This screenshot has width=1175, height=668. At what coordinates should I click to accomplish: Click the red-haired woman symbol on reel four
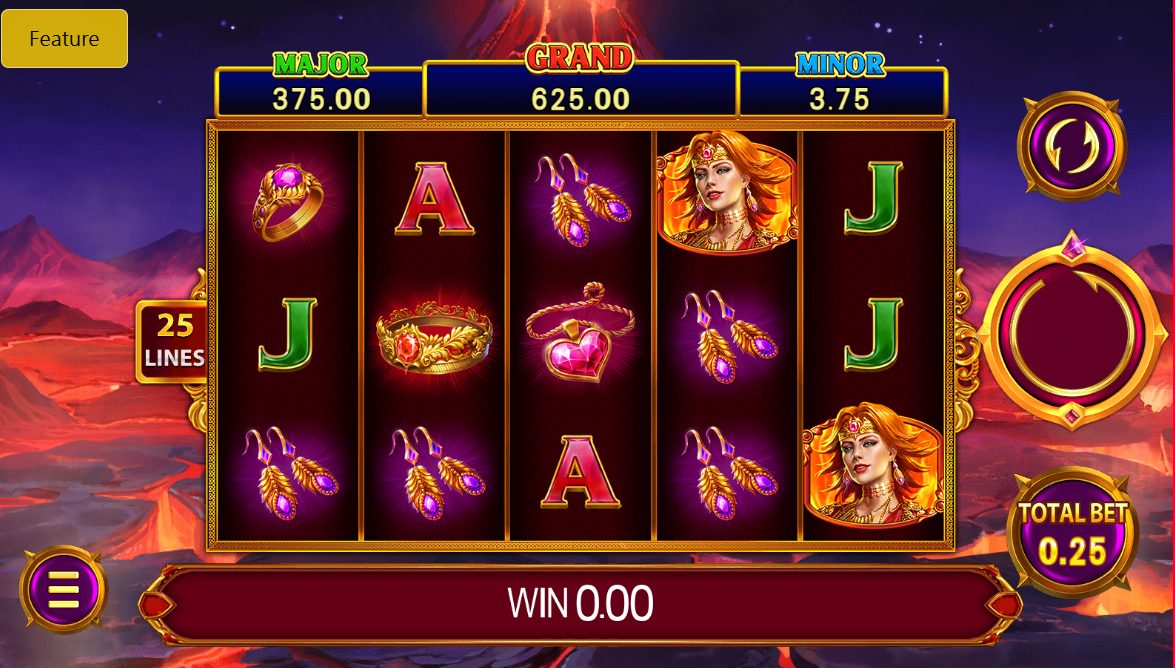tap(726, 193)
